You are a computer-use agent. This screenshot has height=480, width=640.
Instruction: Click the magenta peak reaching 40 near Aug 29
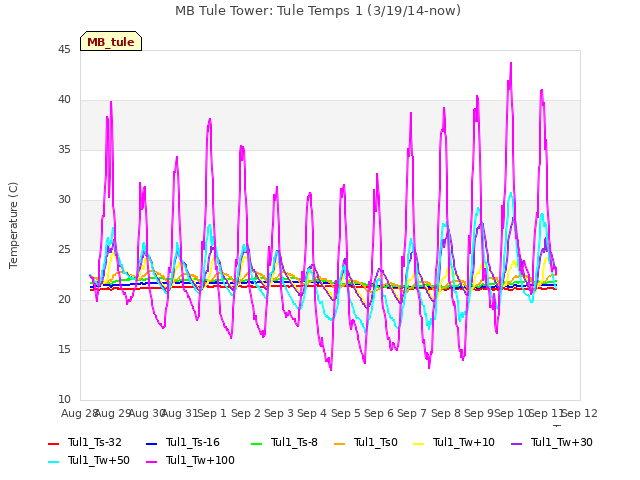pyautogui.click(x=111, y=102)
